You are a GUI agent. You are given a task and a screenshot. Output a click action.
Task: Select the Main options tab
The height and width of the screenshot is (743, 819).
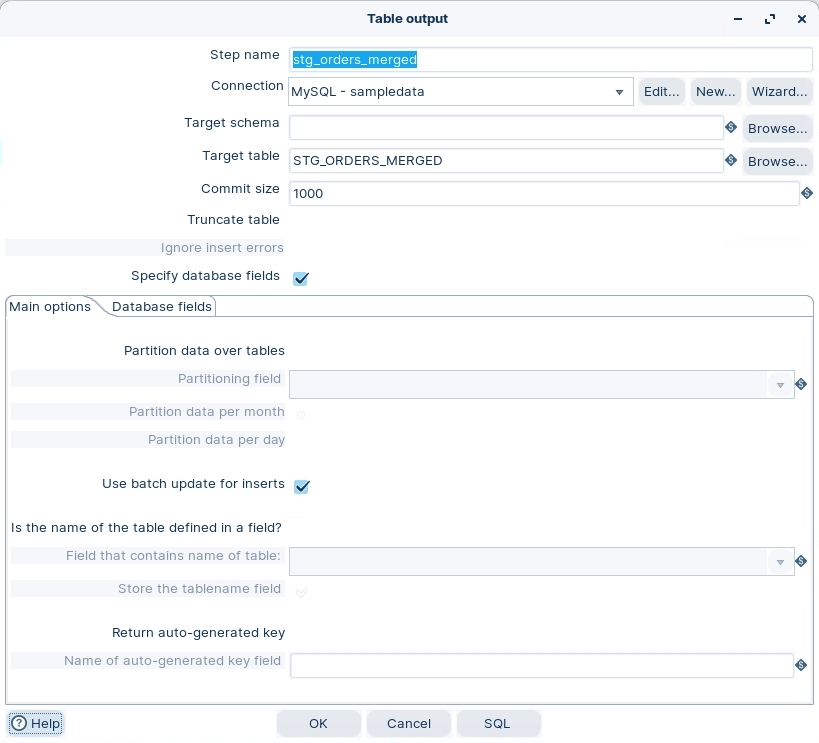pyautogui.click(x=50, y=307)
